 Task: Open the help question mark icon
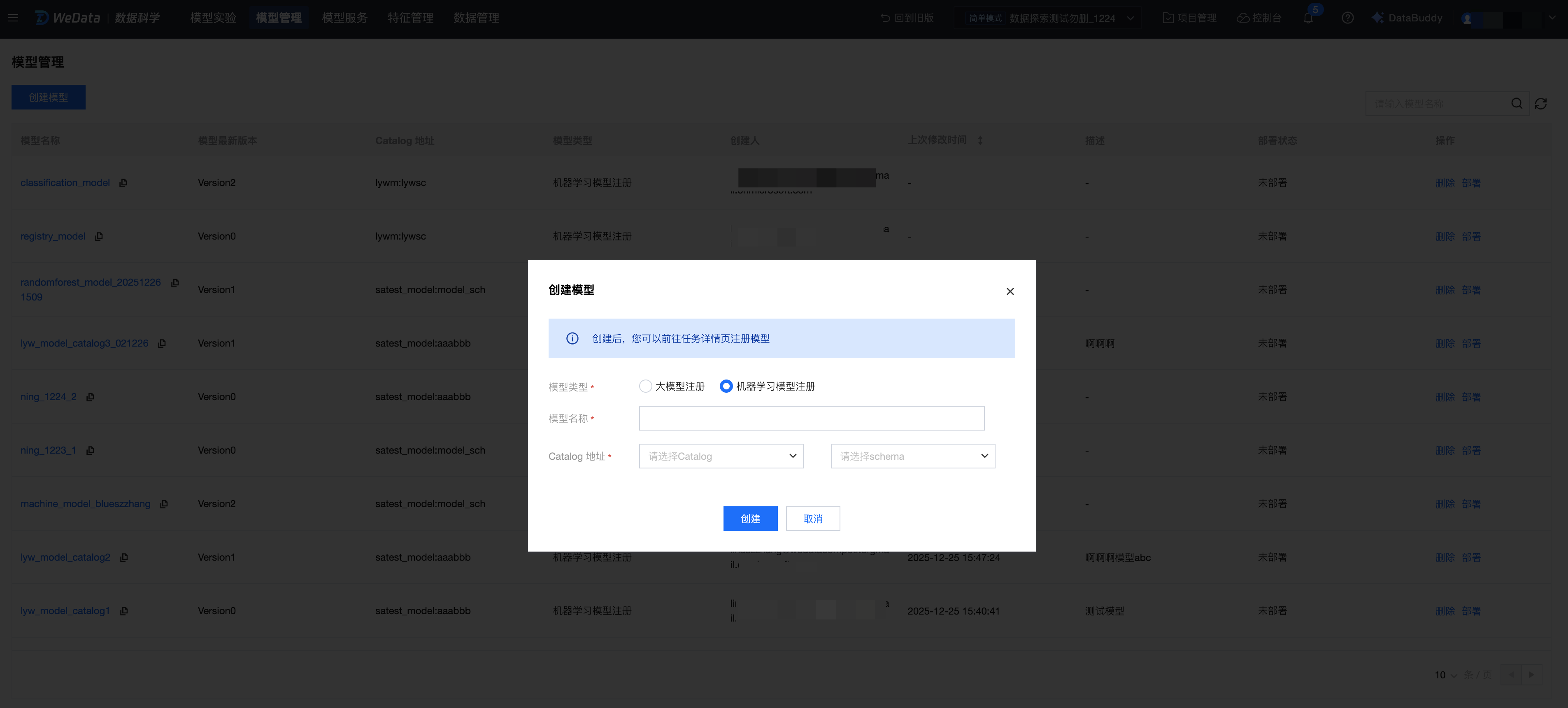click(x=1347, y=18)
